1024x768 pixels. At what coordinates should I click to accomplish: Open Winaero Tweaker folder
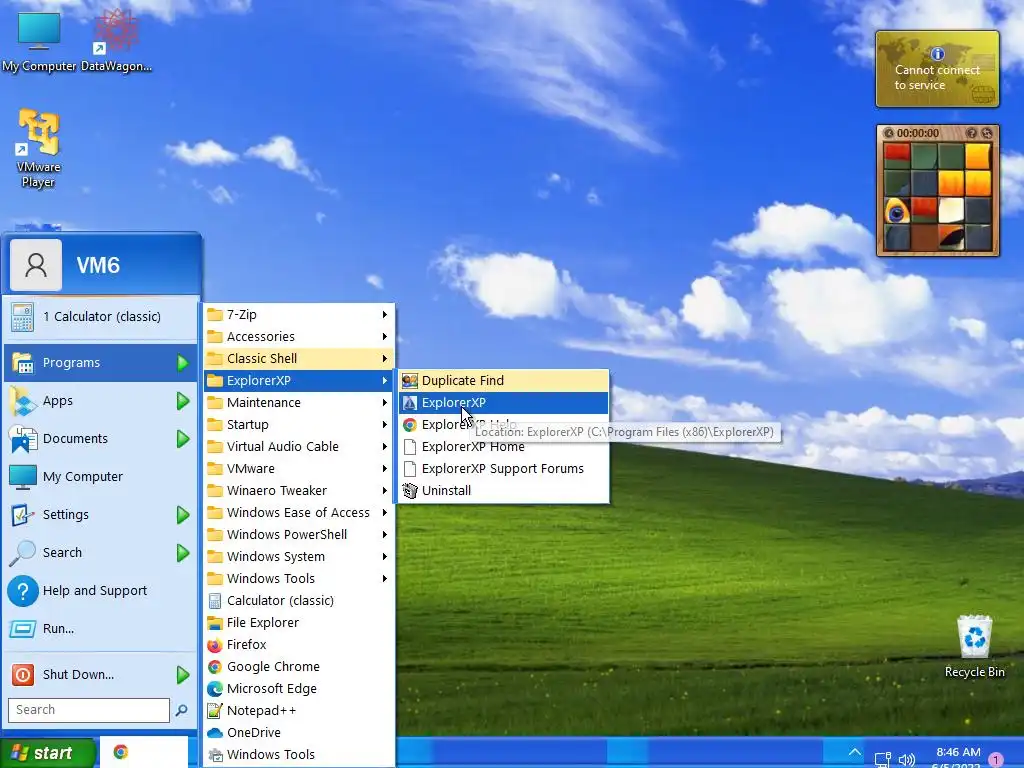point(300,490)
